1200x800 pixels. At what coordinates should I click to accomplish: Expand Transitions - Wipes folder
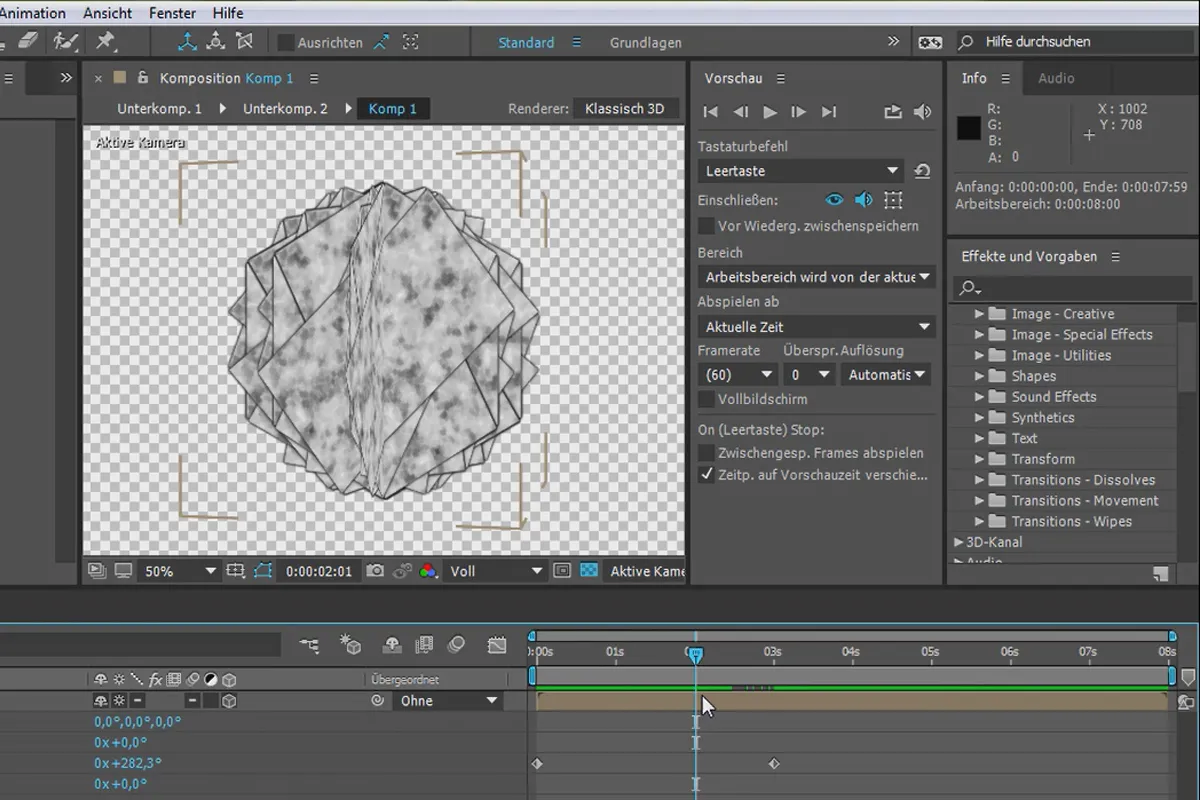[980, 522]
